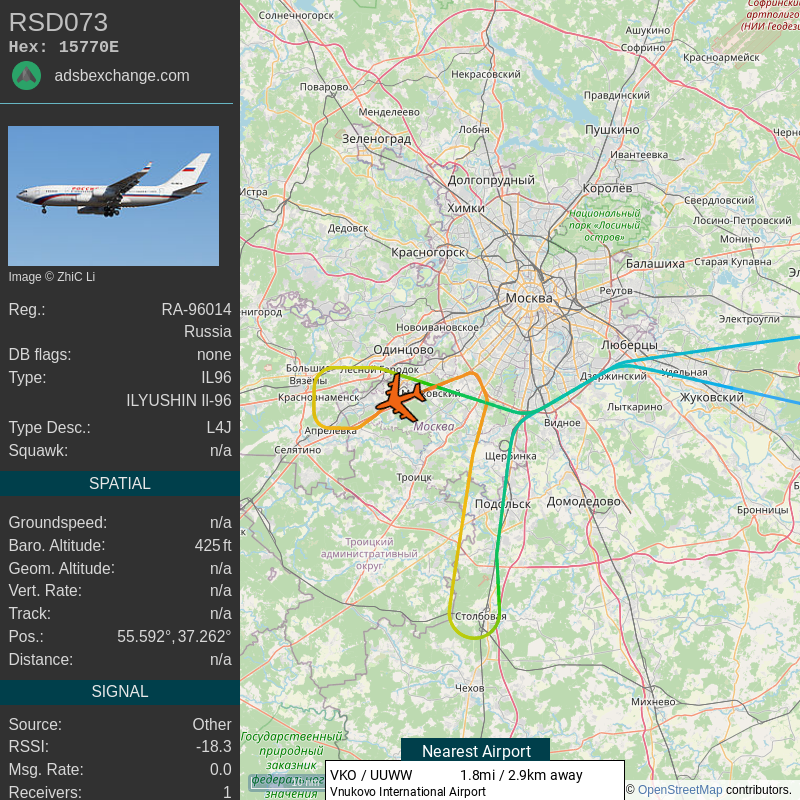Select the RSD073 callsign title
The height and width of the screenshot is (800, 800).
point(59,22)
